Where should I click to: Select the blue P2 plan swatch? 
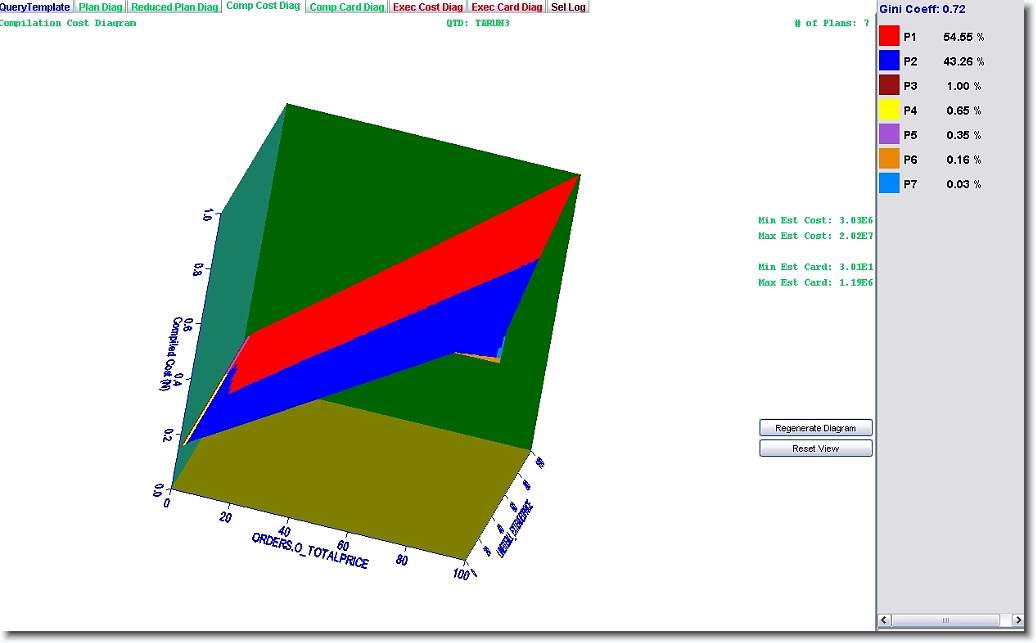(x=889, y=61)
